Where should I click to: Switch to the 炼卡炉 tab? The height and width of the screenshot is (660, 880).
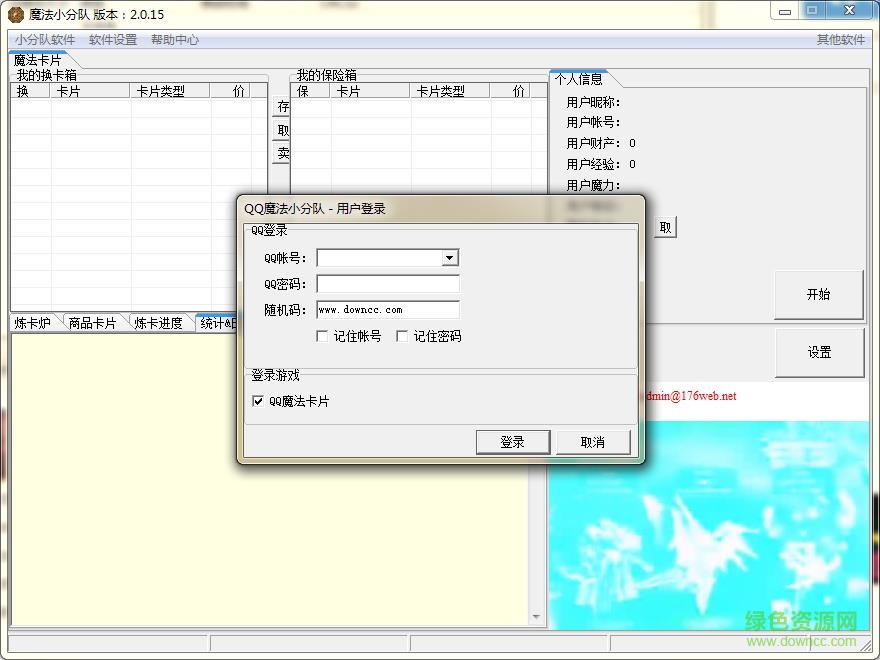coord(34,323)
